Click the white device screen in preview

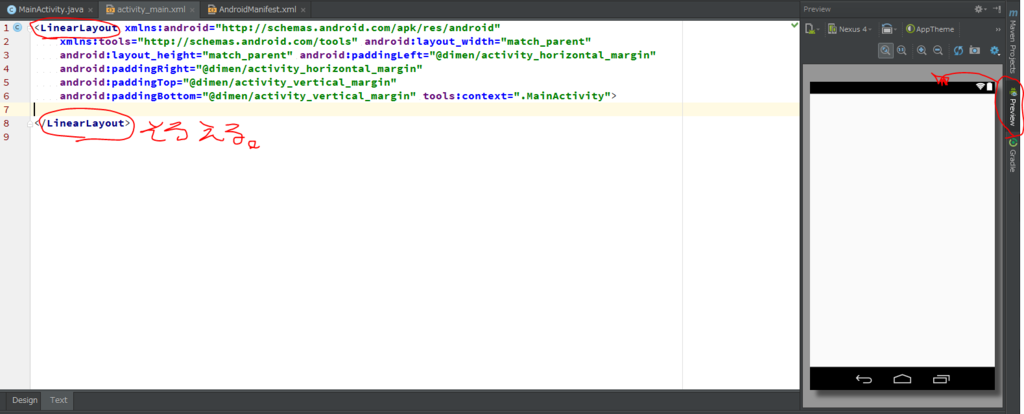(x=902, y=231)
